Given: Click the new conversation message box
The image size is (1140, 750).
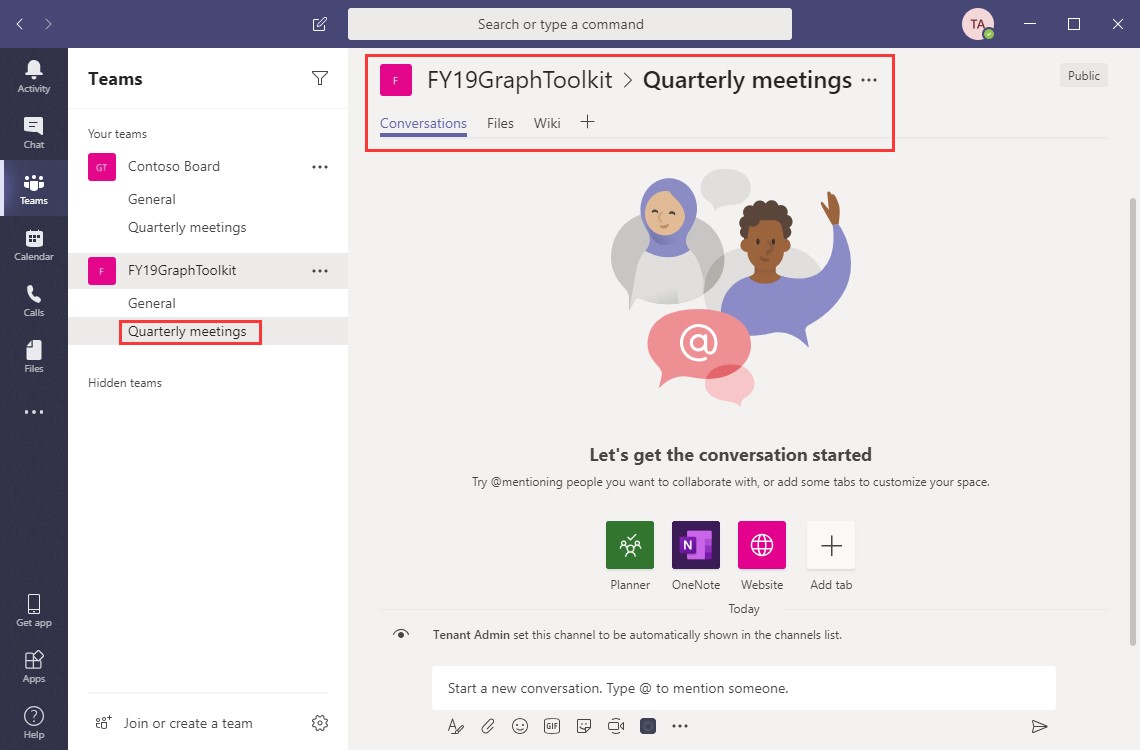Looking at the screenshot, I should [x=744, y=688].
